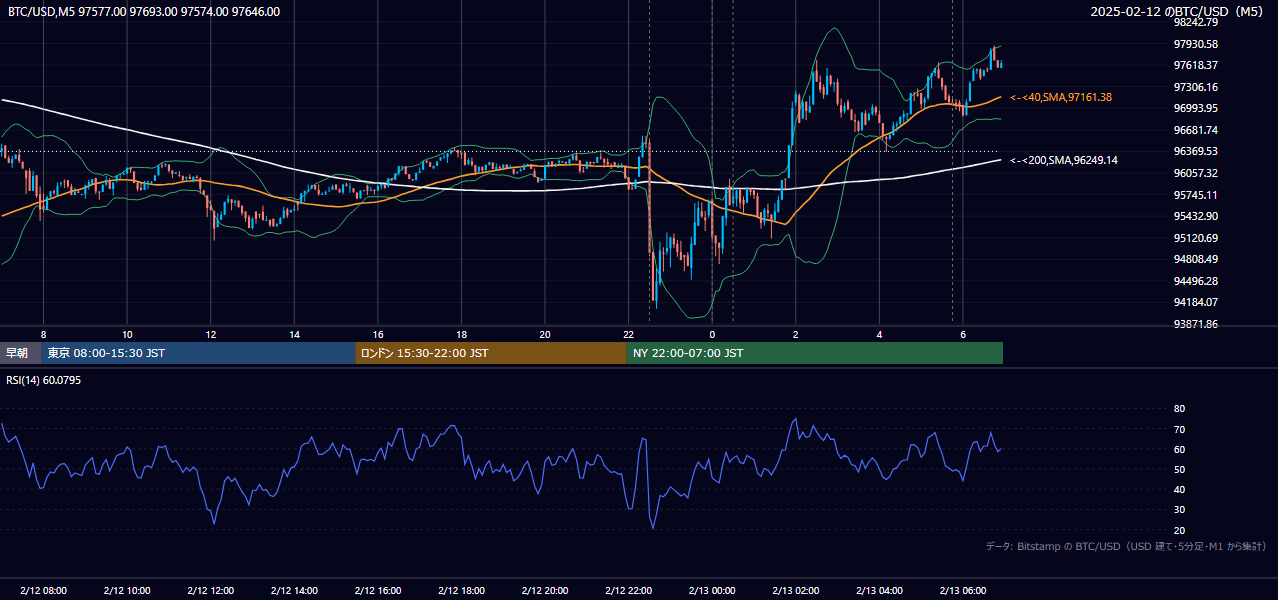Click the RSI axis level 70
The width and height of the screenshot is (1278, 600).
tap(1179, 429)
